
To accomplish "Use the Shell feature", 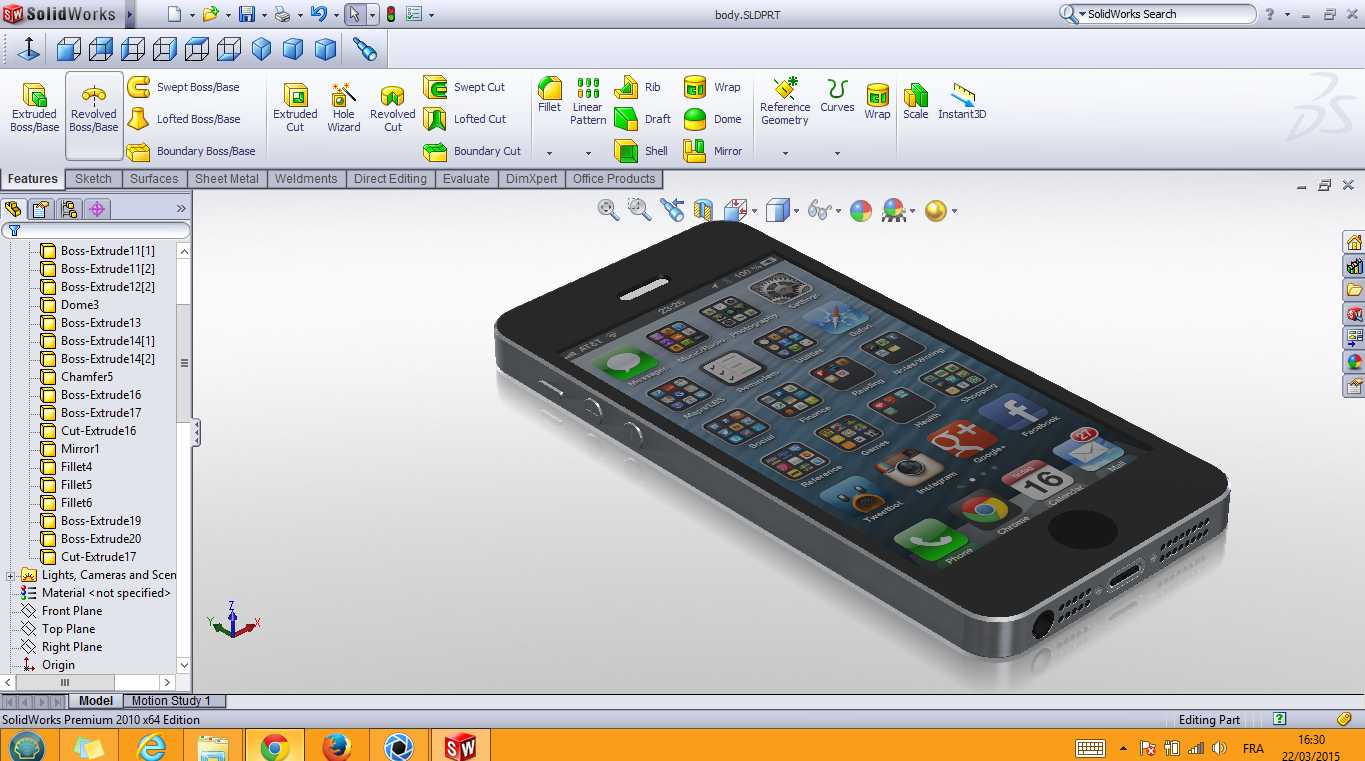I will pos(641,151).
